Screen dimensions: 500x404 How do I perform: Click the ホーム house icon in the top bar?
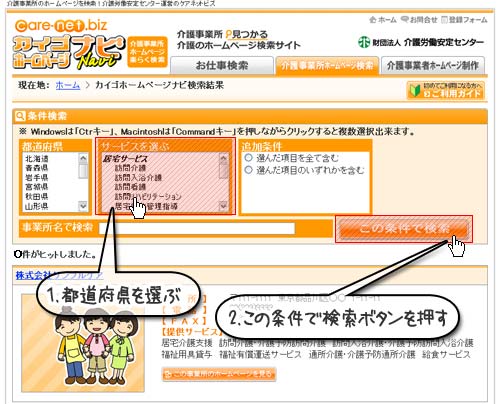click(x=373, y=20)
